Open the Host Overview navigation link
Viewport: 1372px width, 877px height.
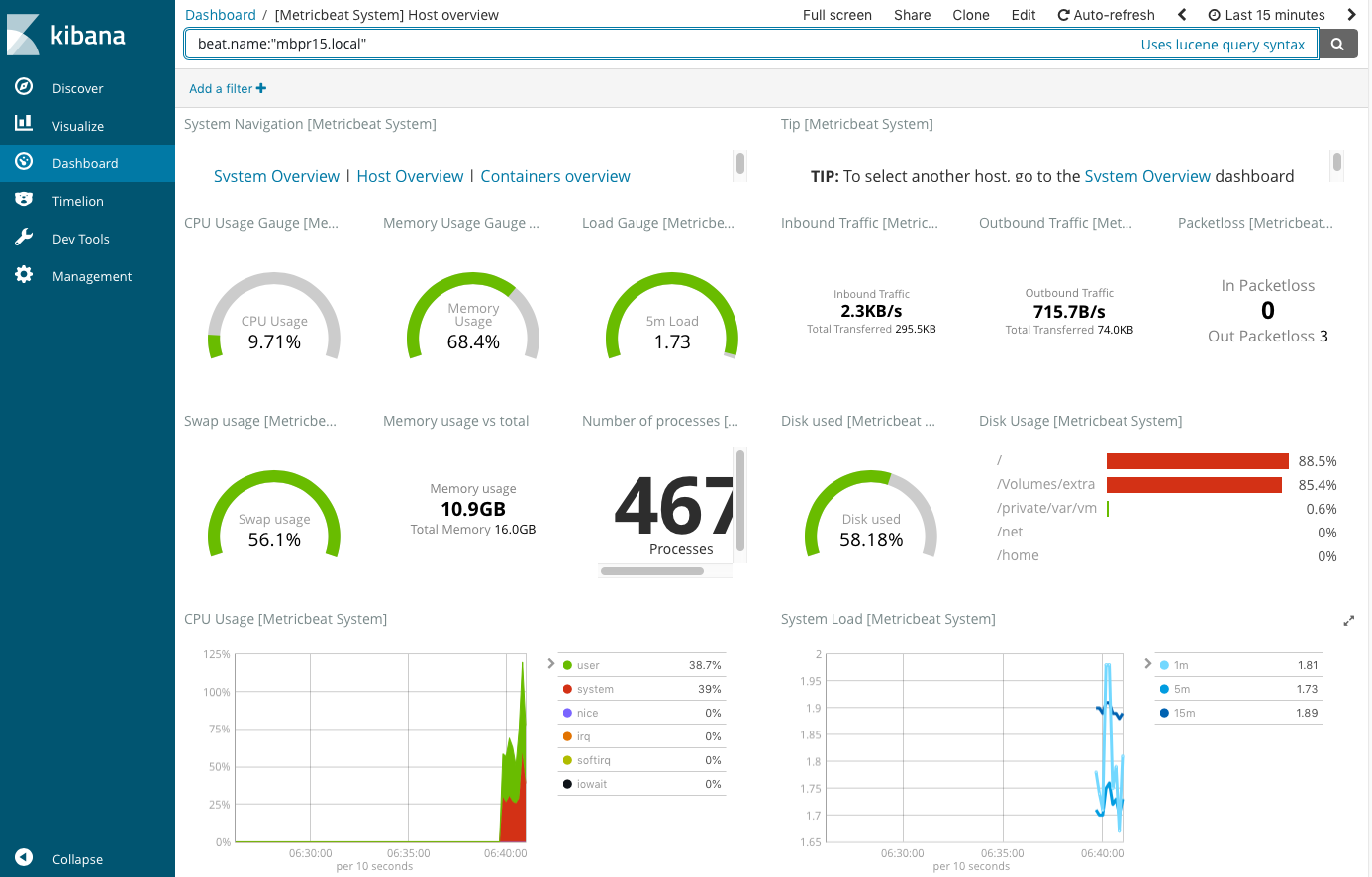410,176
